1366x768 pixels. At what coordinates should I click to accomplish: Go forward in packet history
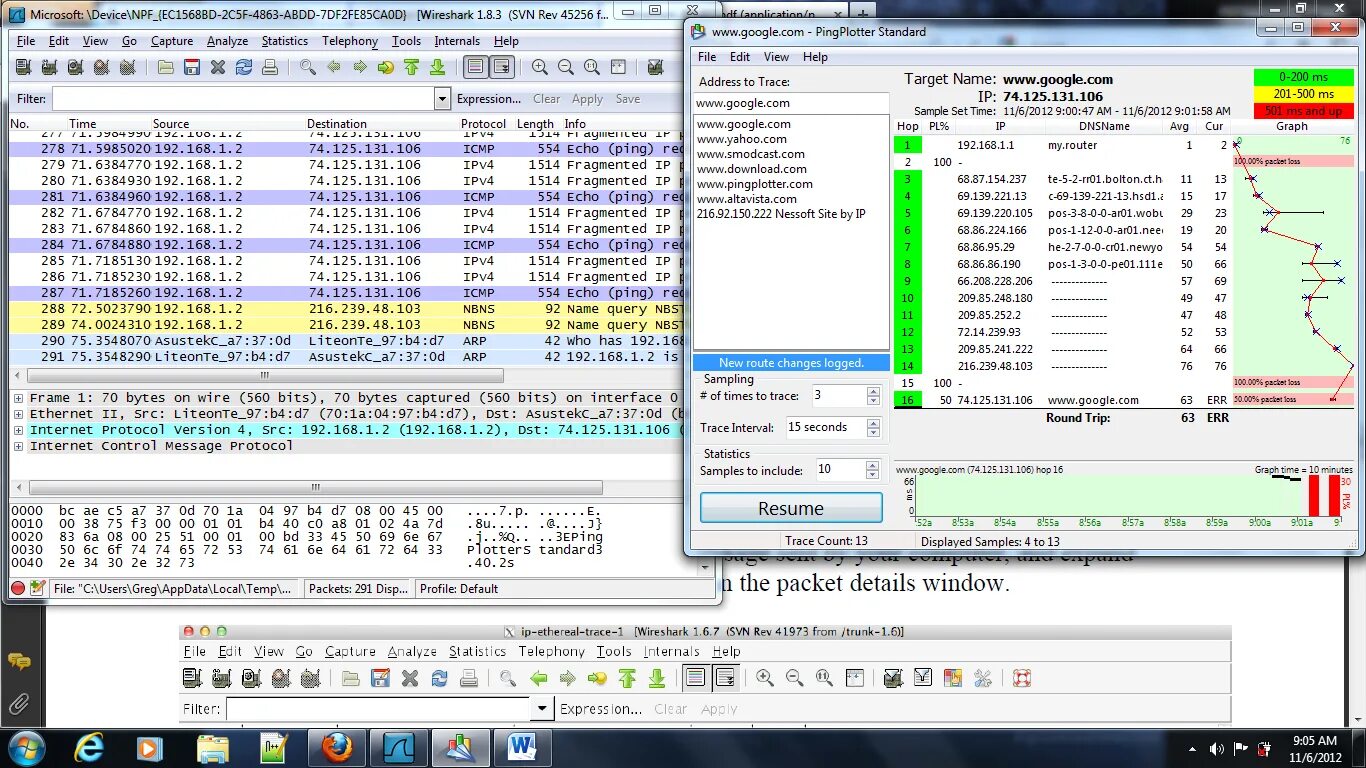[x=360, y=67]
